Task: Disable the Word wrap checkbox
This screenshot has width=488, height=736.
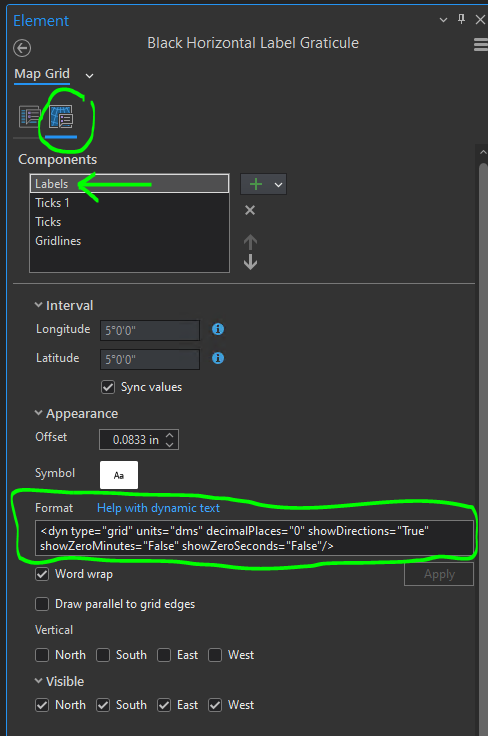Action: click(x=42, y=574)
